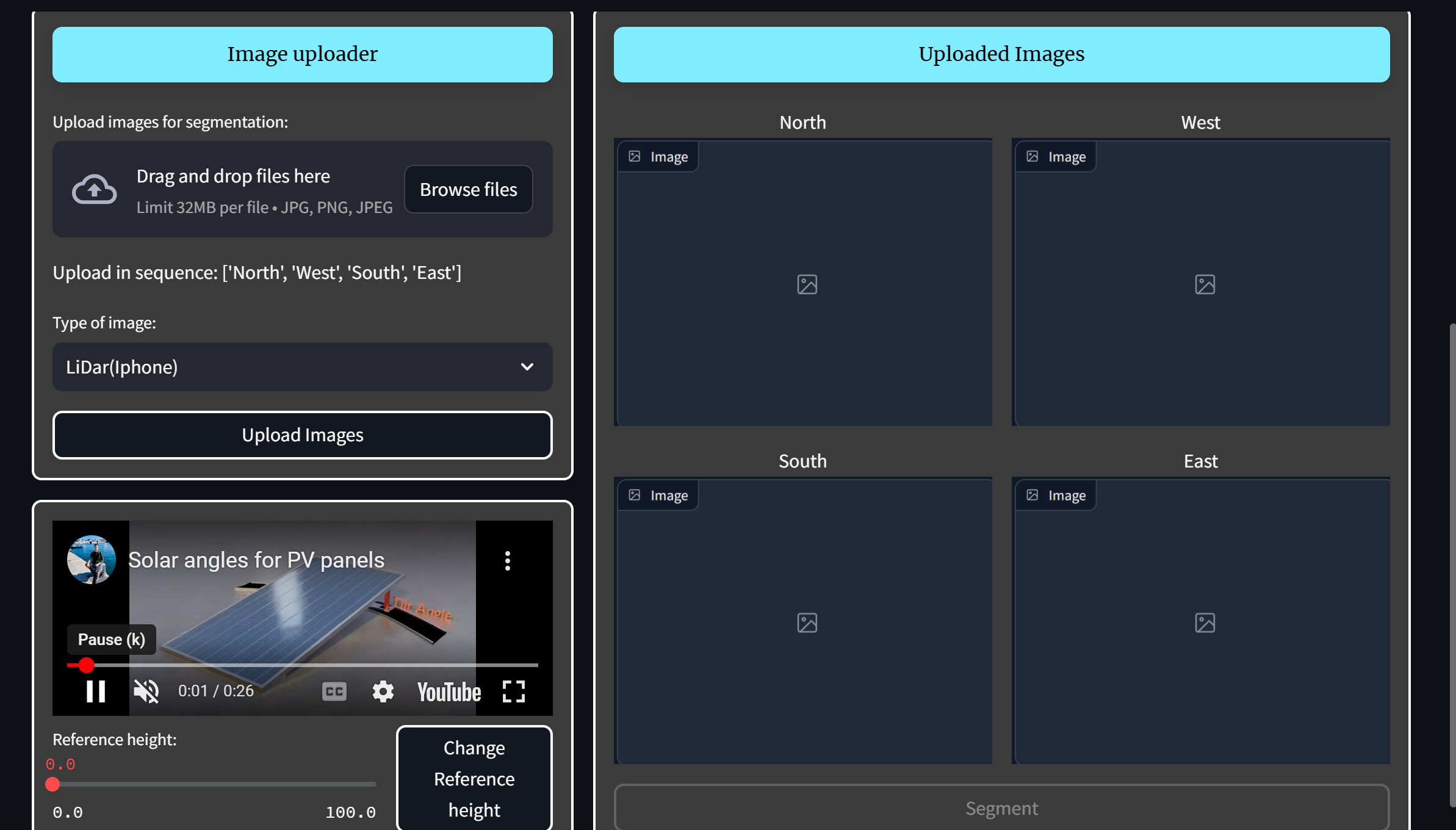The image size is (1456, 830).
Task: Click East image placeholder icon
Action: pyautogui.click(x=1205, y=623)
